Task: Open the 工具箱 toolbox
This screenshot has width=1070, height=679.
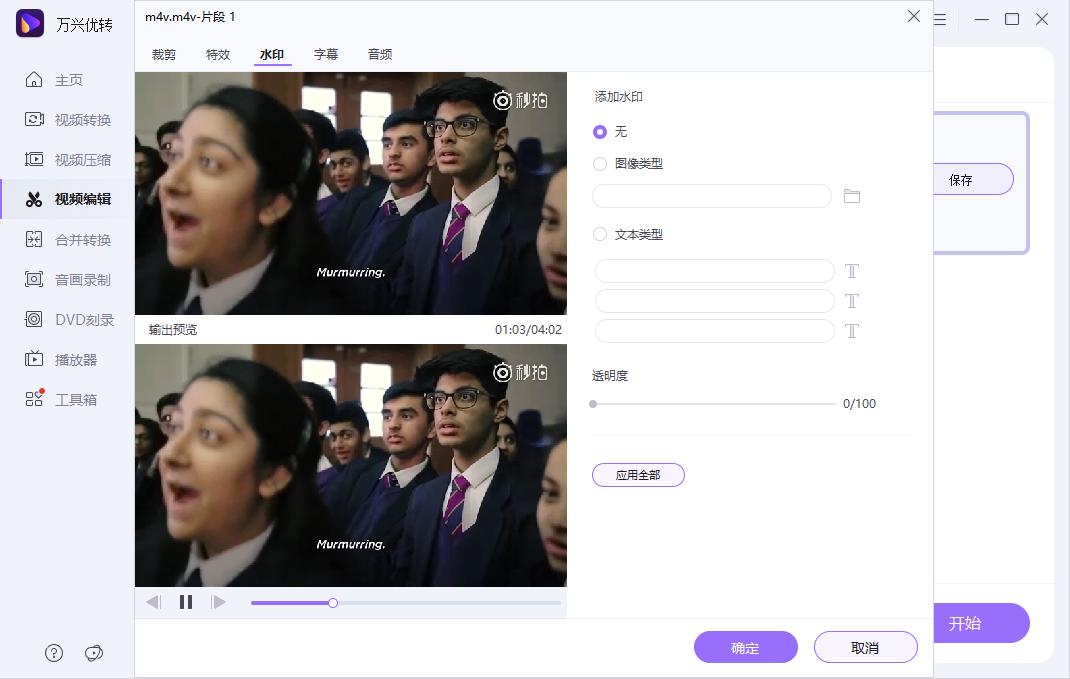Action: (x=75, y=399)
